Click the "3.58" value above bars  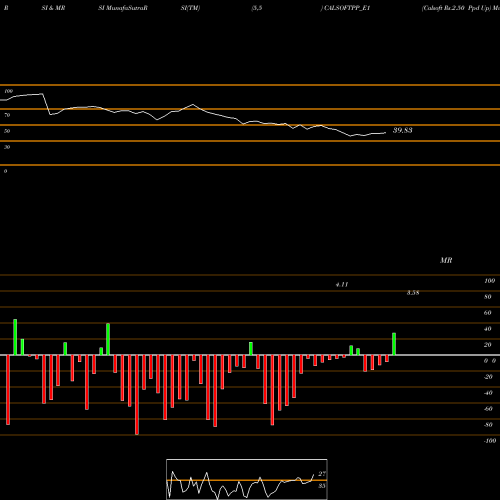[413, 292]
